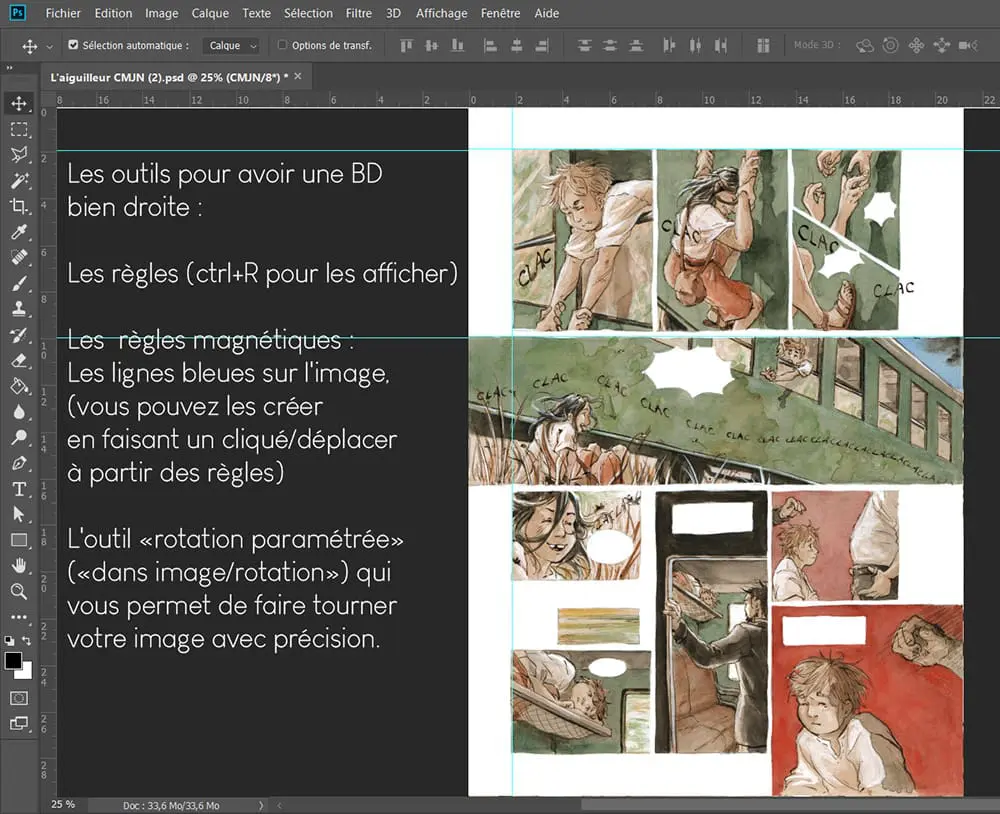Select the Hand tool
This screenshot has width=1000, height=814.
click(x=18, y=566)
